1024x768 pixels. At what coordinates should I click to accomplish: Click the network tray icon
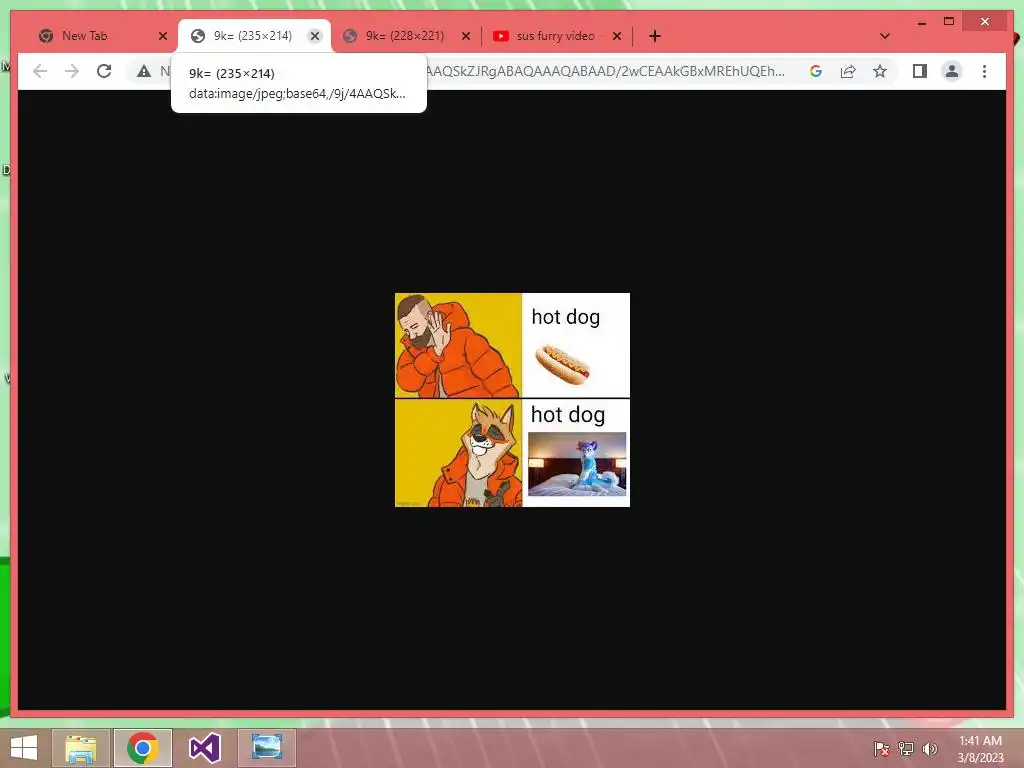[906, 749]
